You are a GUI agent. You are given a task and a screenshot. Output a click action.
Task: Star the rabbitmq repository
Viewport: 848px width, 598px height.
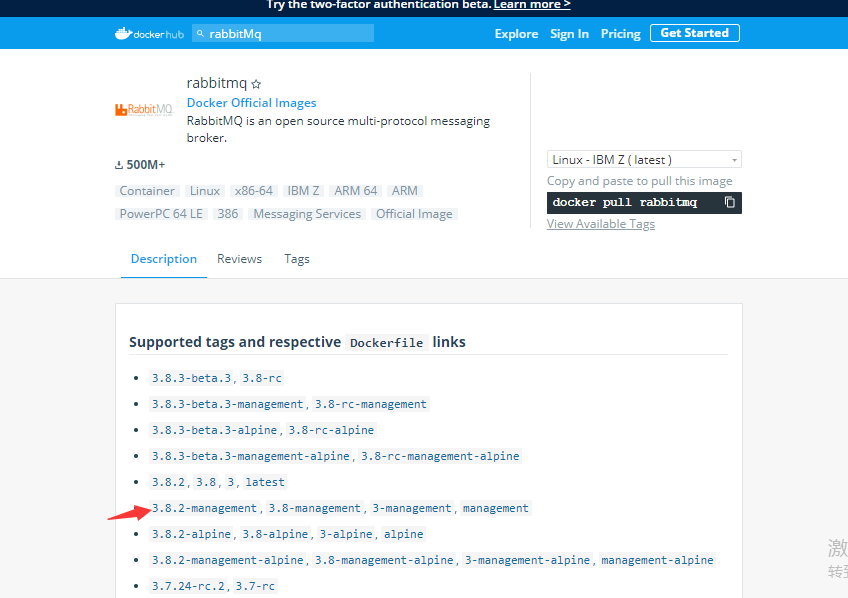click(x=256, y=84)
